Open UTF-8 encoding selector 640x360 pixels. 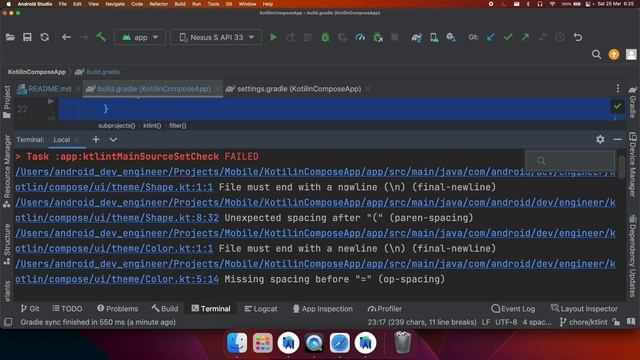(x=506, y=322)
